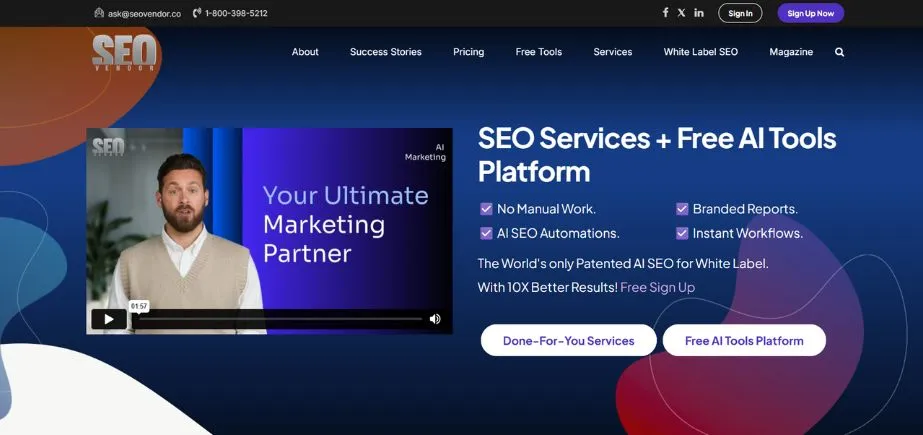This screenshot has height=435, width=923.
Task: Play the video with the play button
Action: tap(109, 319)
